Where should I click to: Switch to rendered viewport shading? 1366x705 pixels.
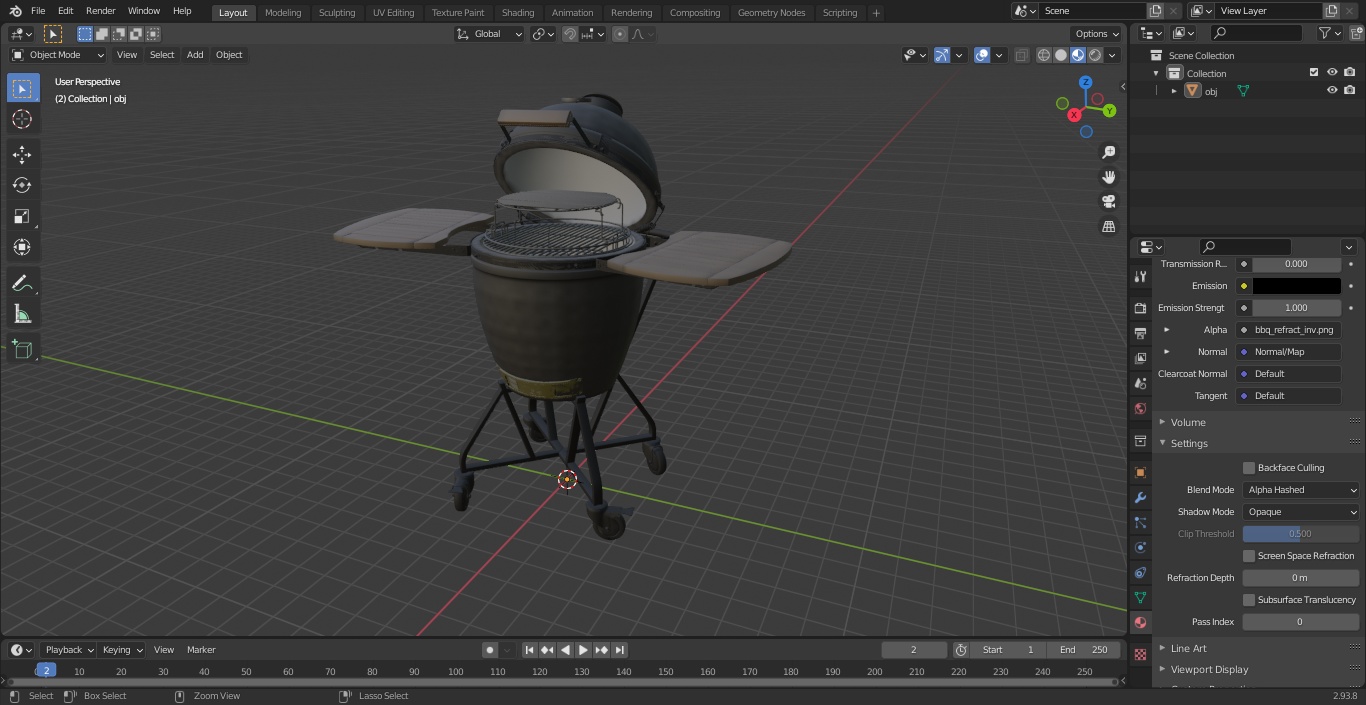[x=1095, y=55]
